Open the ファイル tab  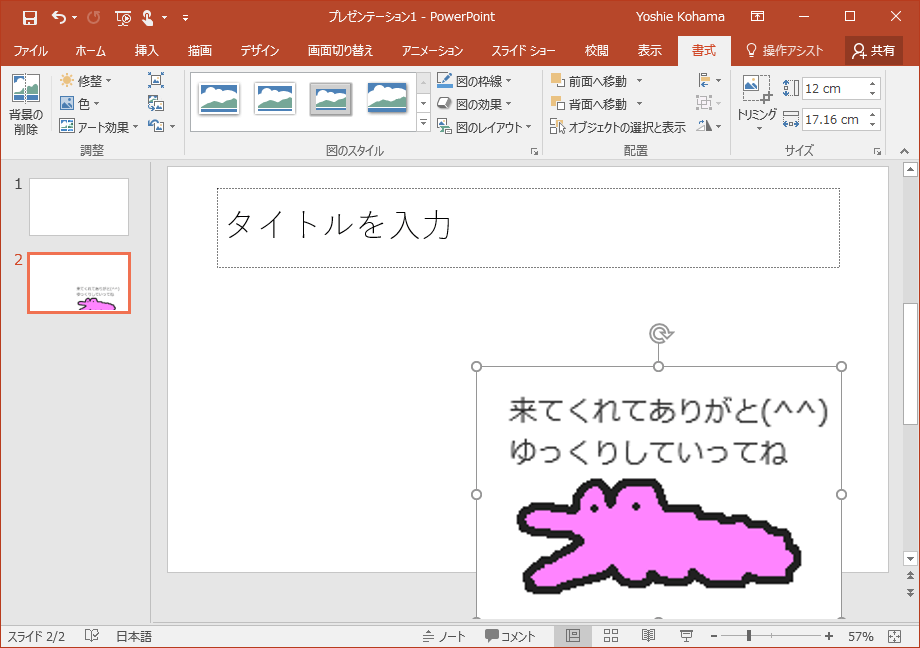(31, 50)
